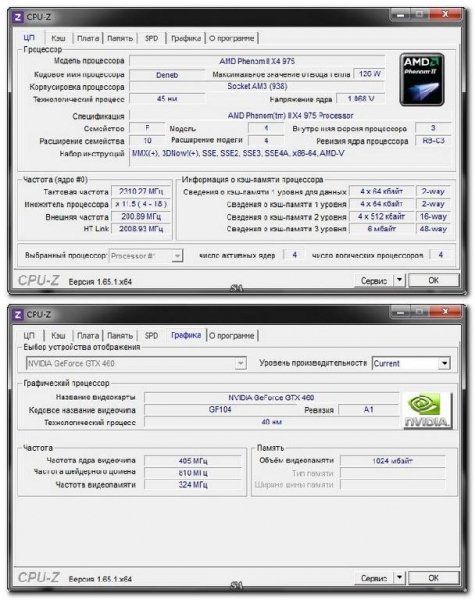The image size is (475, 600).
Task: Click the active cores count value 4
Action: pos(294,255)
